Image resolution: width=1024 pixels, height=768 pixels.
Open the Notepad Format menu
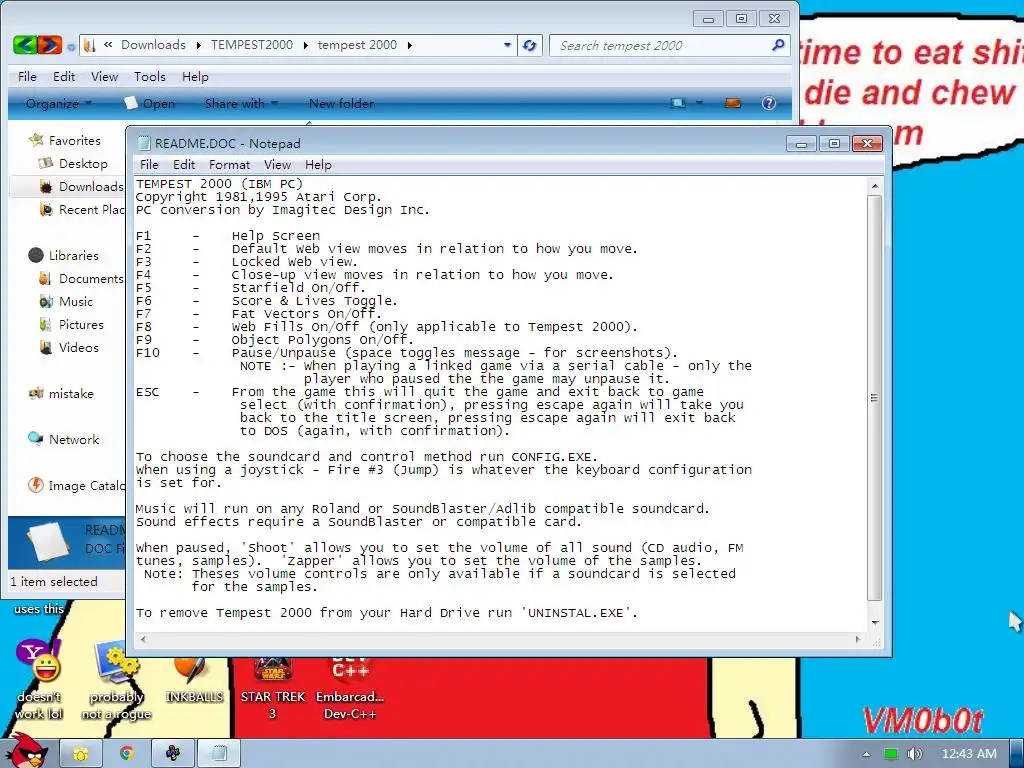click(229, 165)
